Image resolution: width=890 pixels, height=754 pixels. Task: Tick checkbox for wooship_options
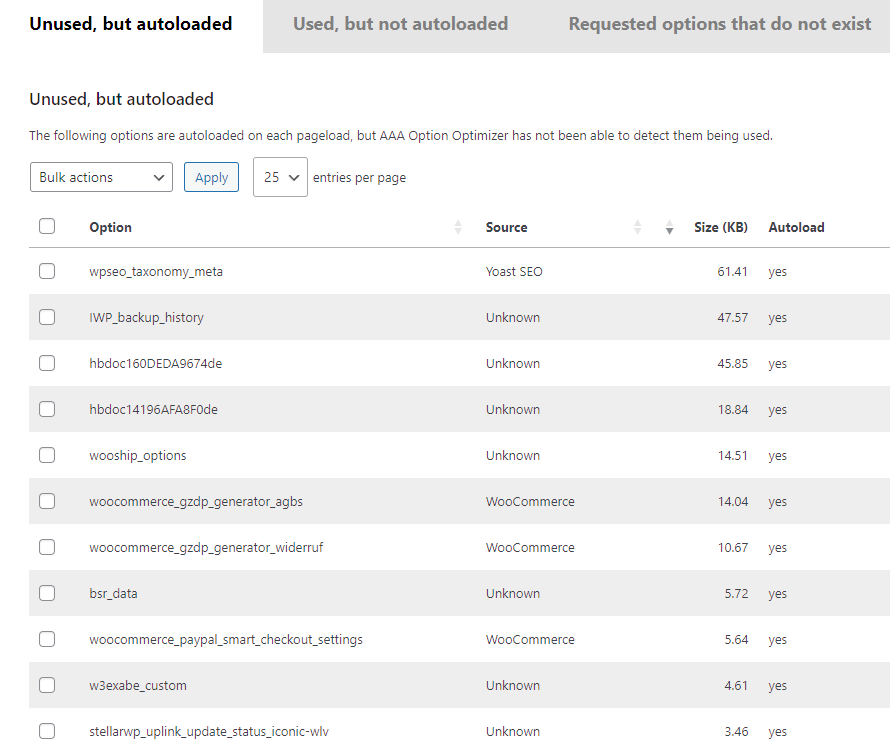[x=47, y=455]
